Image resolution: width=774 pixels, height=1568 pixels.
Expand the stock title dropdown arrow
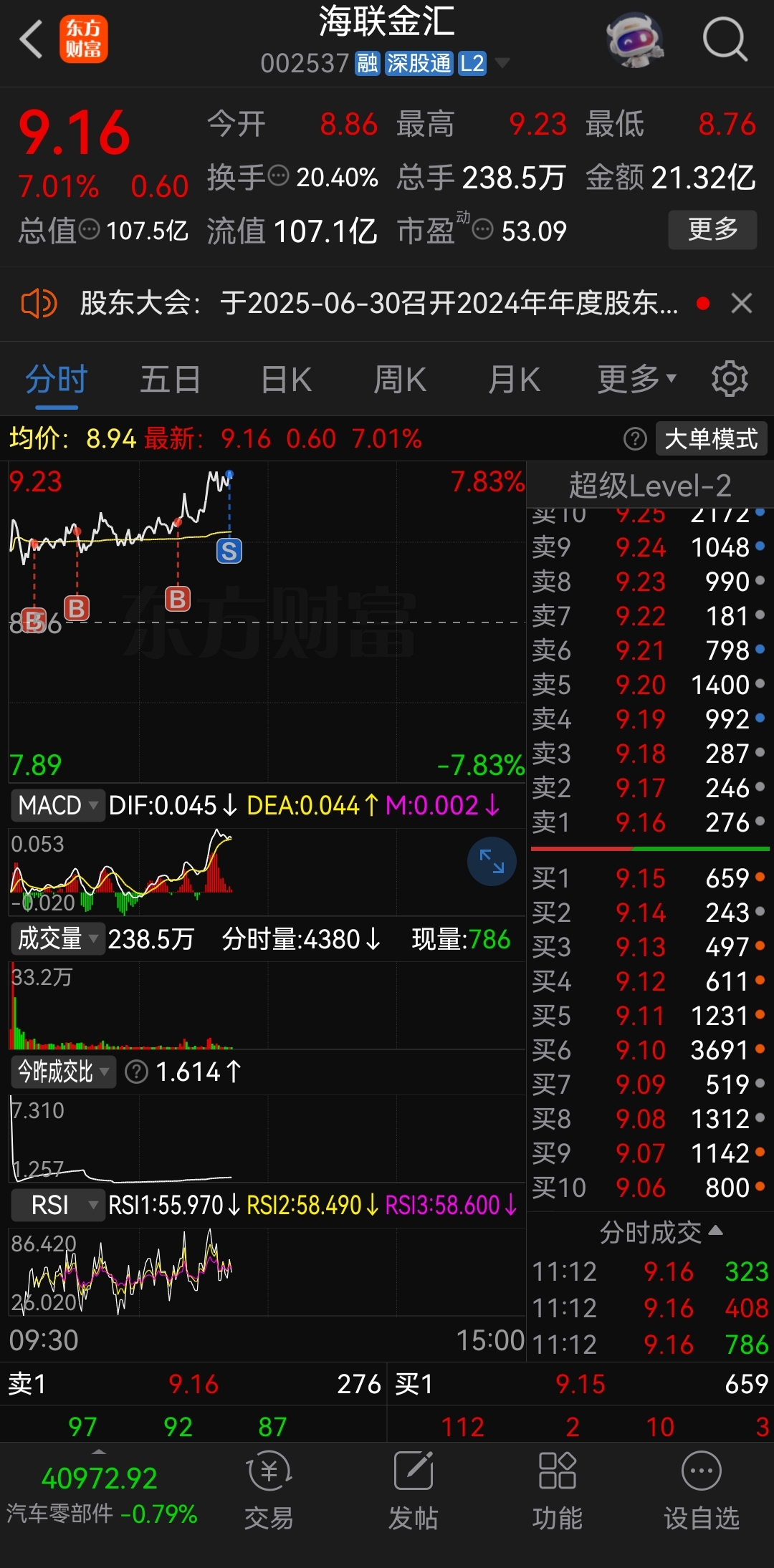pyautogui.click(x=502, y=63)
